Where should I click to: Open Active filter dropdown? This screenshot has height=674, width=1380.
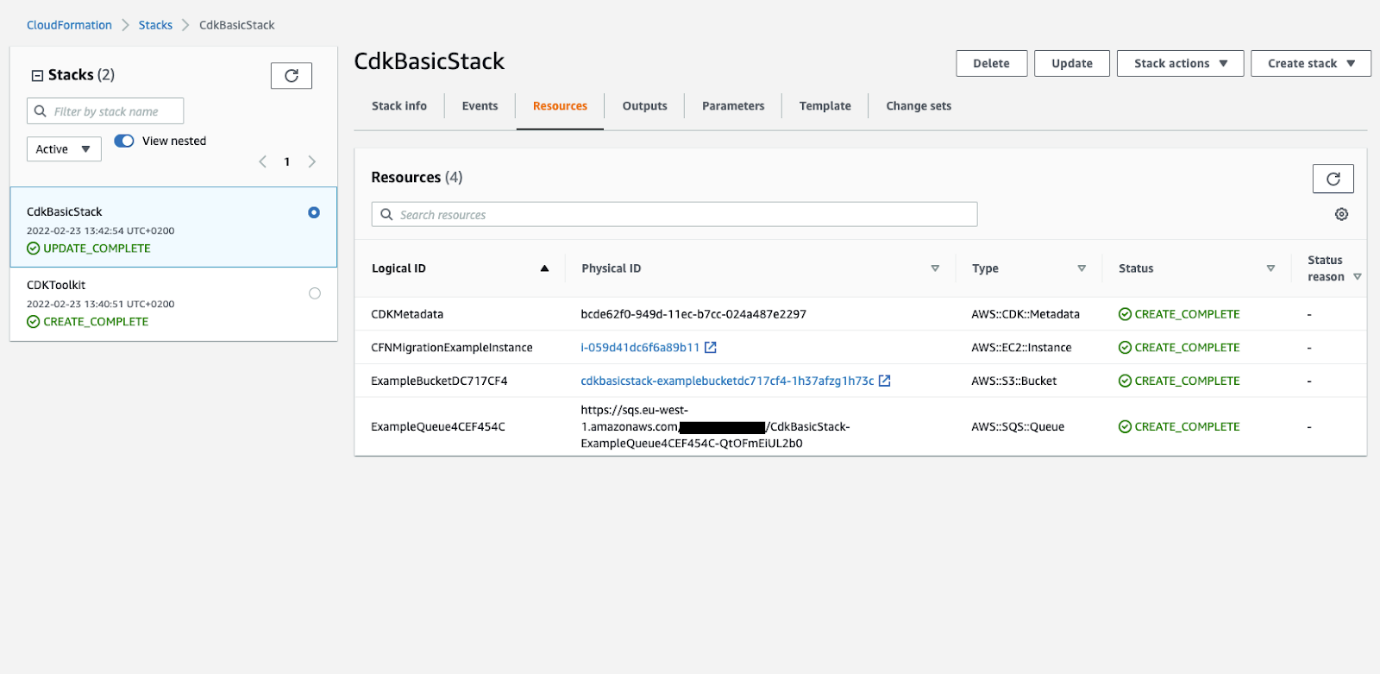point(64,149)
